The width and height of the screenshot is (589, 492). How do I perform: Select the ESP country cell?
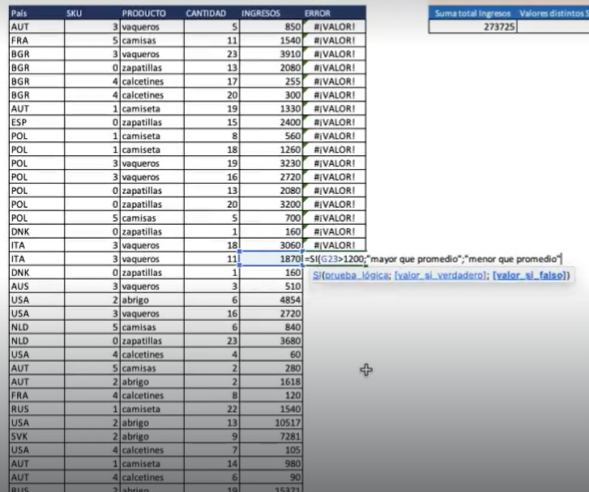pyautogui.click(x=37, y=122)
